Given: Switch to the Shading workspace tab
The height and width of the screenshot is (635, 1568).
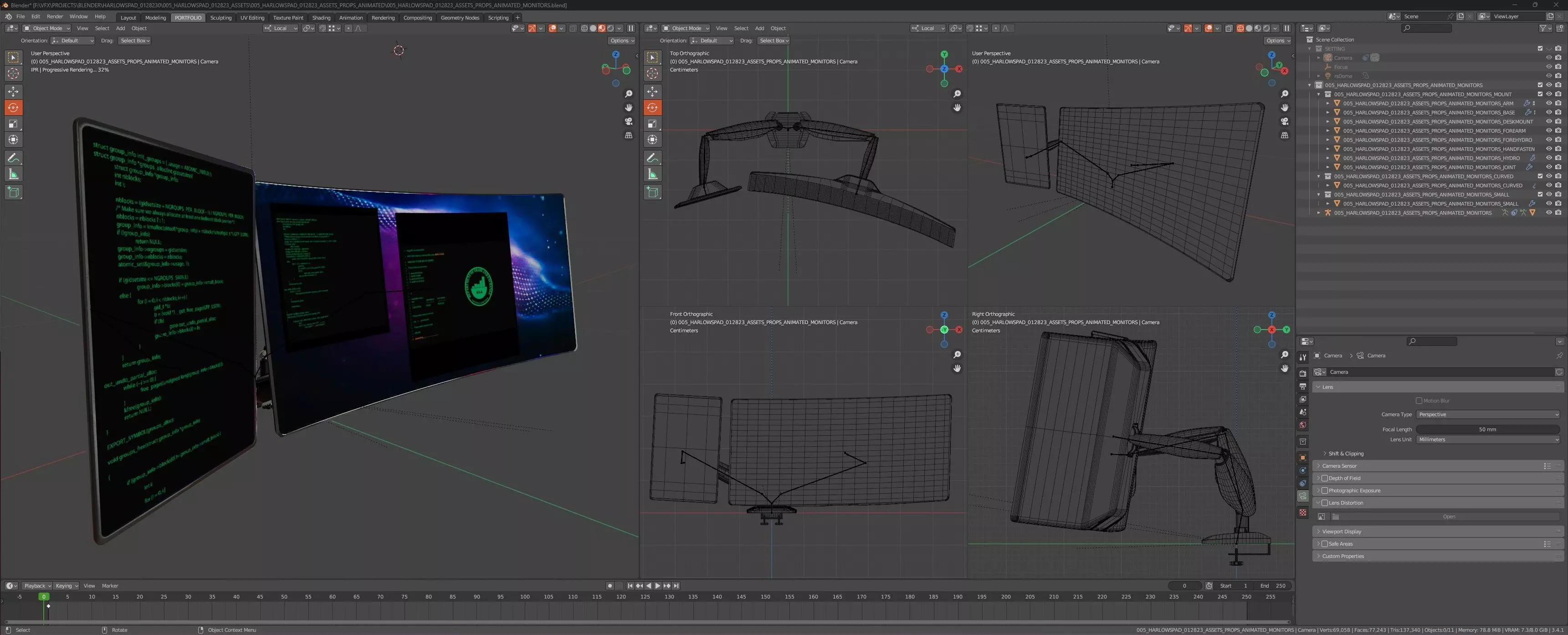Looking at the screenshot, I should coord(321,18).
